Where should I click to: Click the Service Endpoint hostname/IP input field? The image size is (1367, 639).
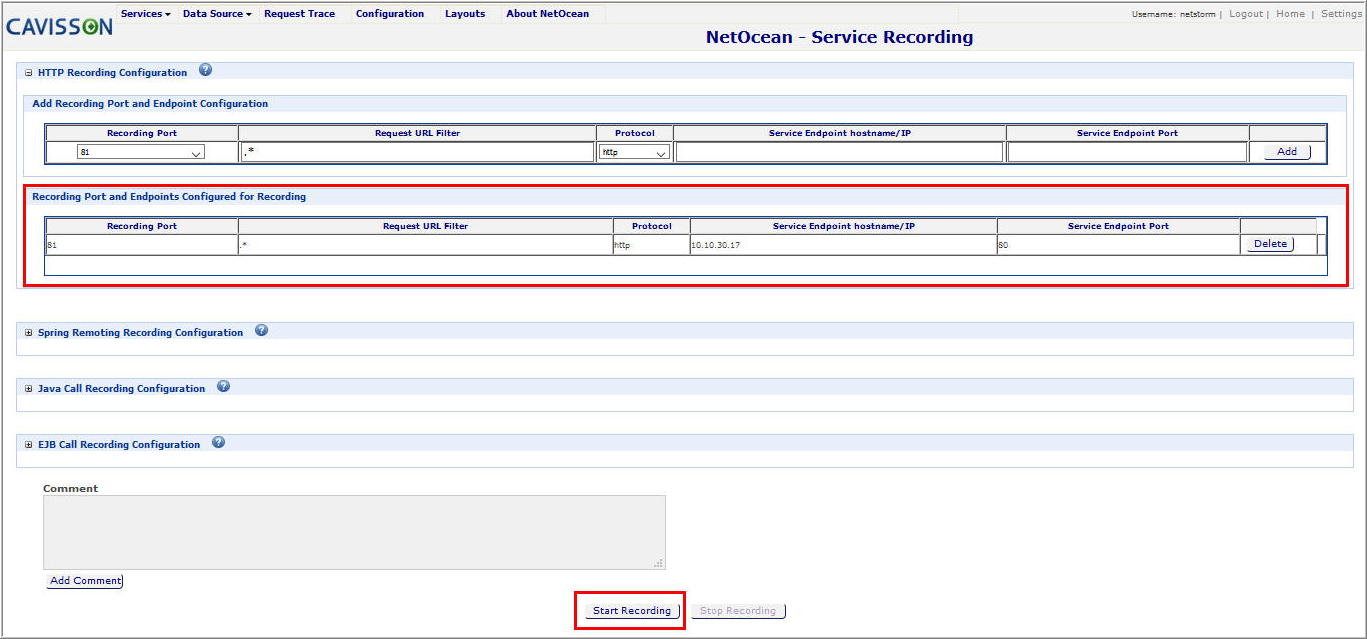pos(839,152)
